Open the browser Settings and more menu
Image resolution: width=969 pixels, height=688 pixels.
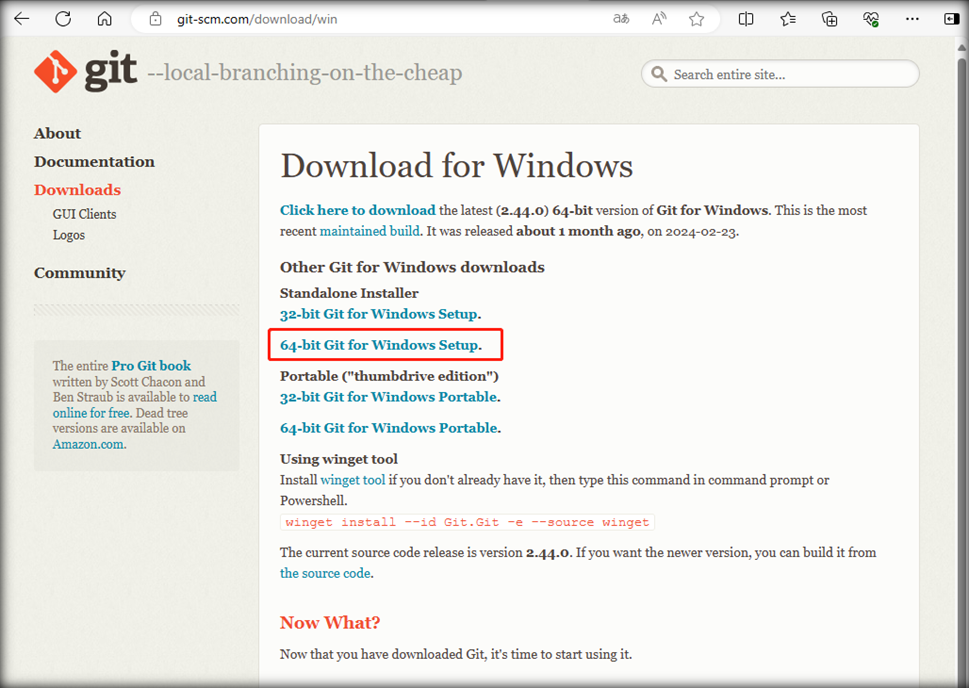912,19
